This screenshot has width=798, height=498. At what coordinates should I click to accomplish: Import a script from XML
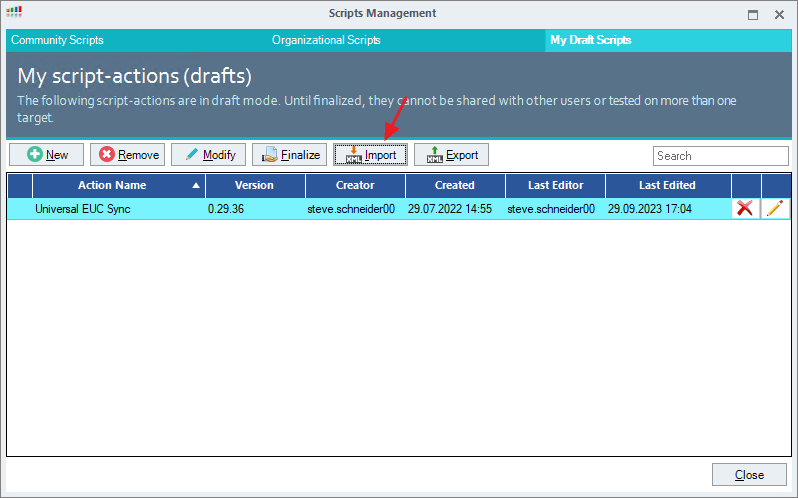pyautogui.click(x=370, y=155)
